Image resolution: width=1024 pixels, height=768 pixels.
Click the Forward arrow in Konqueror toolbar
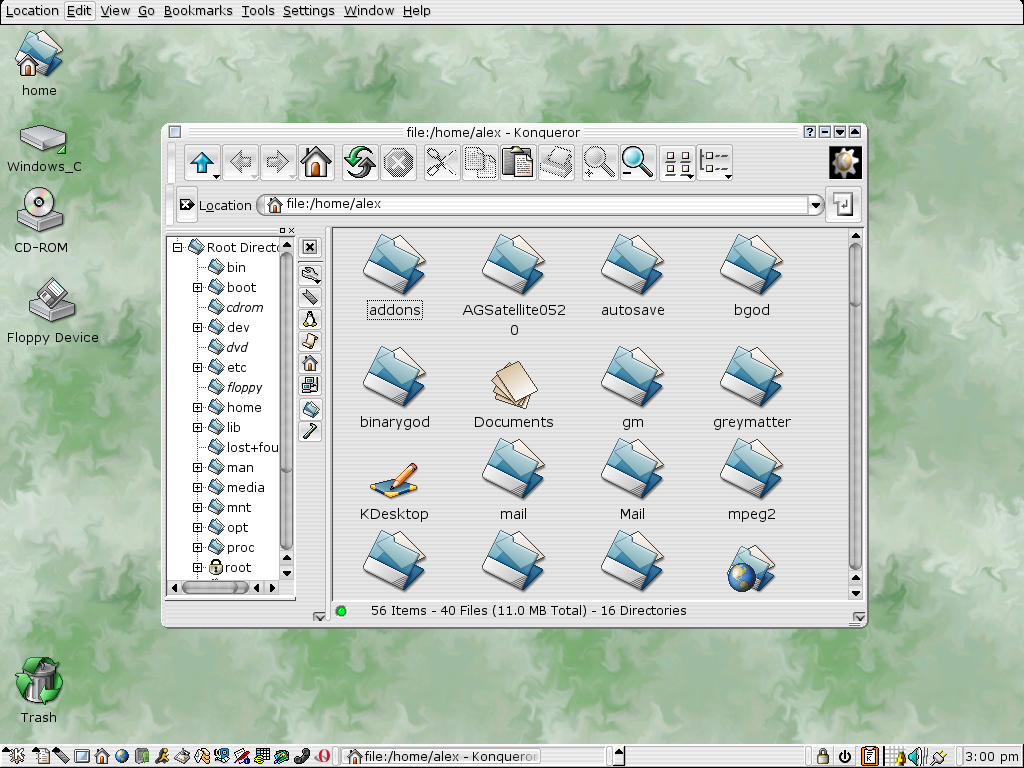tap(278, 163)
